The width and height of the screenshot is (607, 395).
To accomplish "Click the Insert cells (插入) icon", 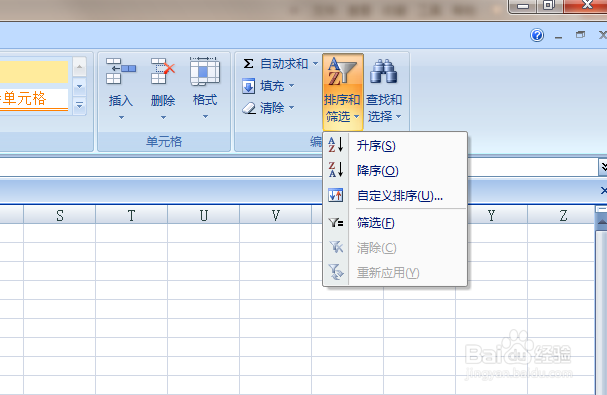I will pos(121,71).
